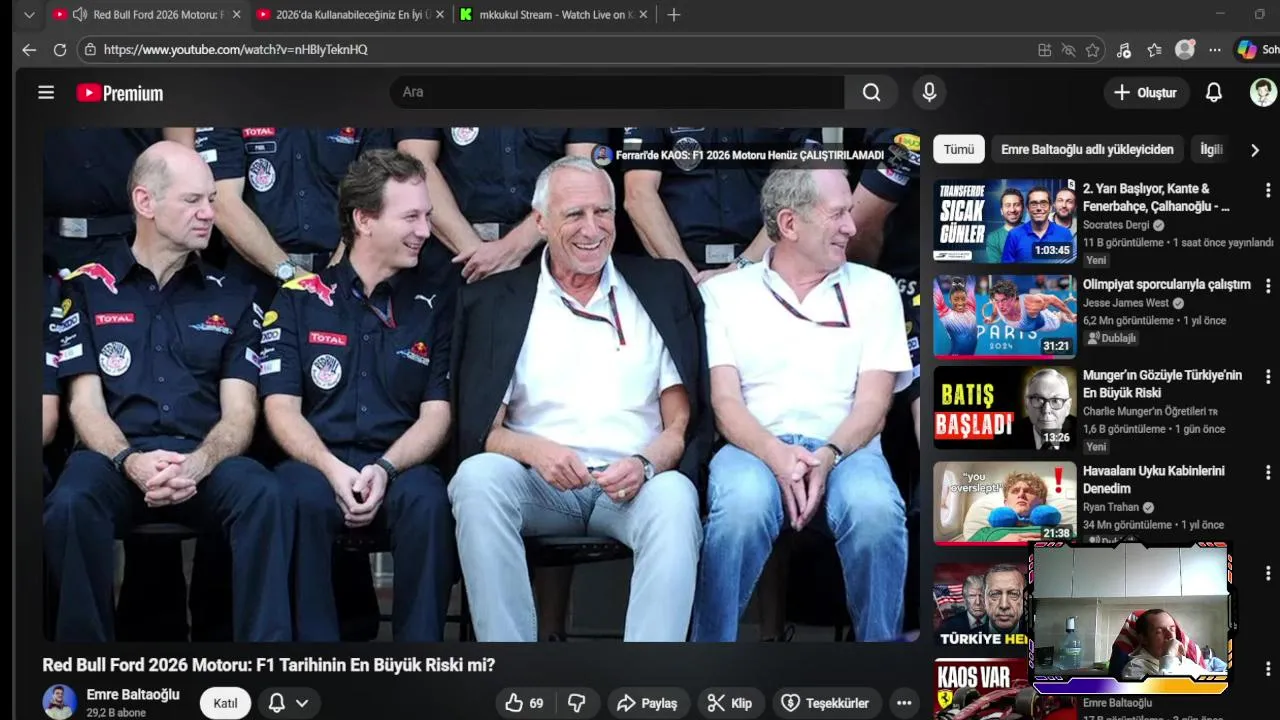This screenshot has width=1280, height=720.
Task: Open 'Havaalanı Uyku Kabinlerini Denedim' title
Action: point(1153,479)
